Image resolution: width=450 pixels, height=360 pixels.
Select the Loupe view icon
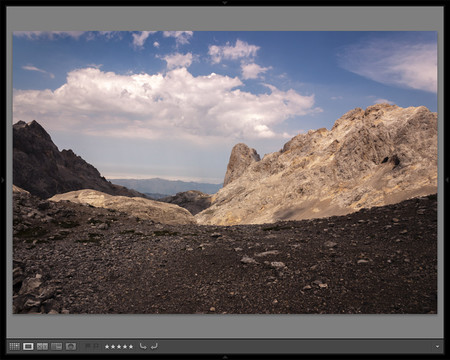point(28,346)
